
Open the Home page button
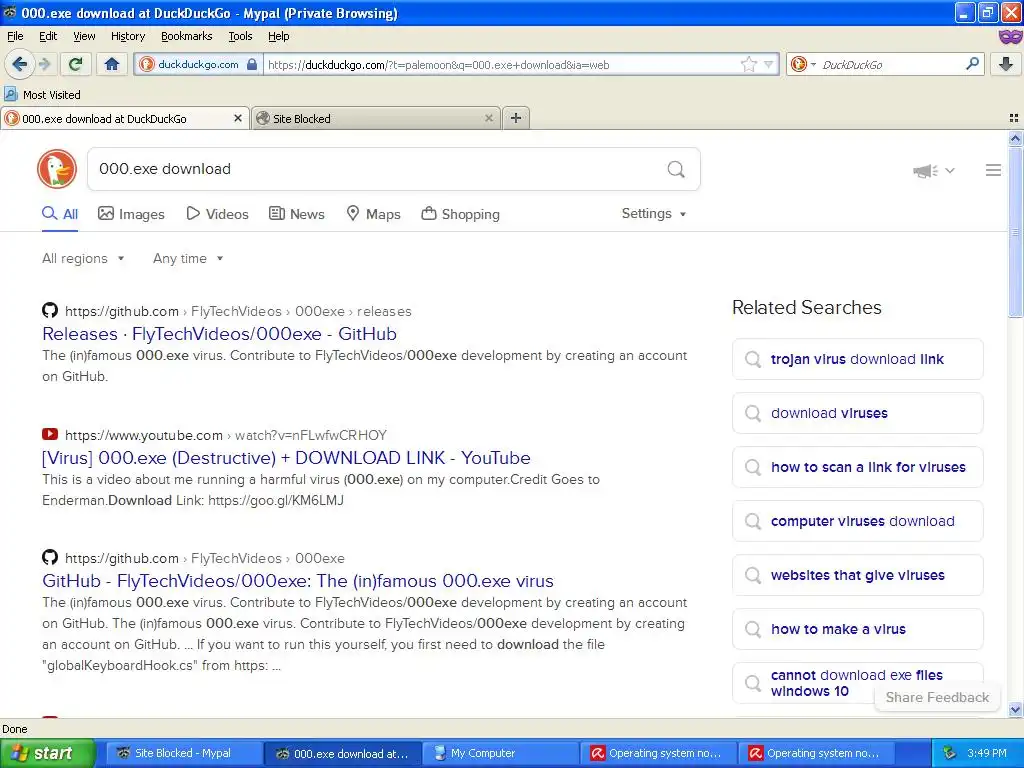pos(112,64)
